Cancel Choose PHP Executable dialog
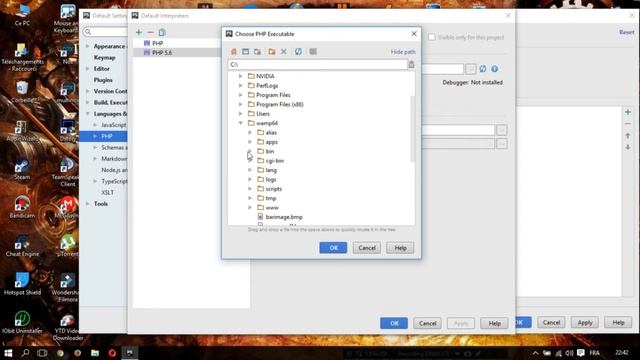 coord(367,248)
